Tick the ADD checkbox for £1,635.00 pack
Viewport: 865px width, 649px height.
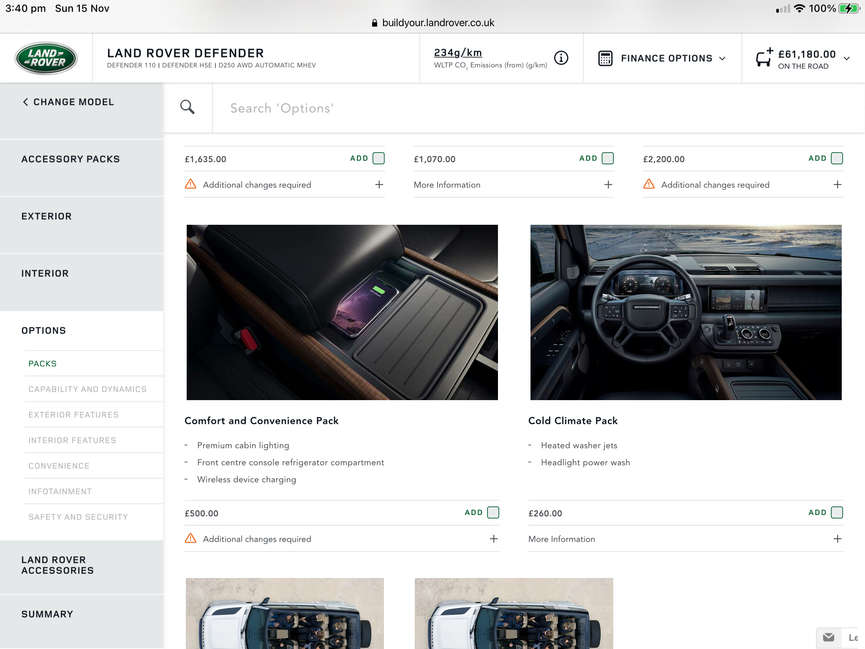(x=378, y=158)
